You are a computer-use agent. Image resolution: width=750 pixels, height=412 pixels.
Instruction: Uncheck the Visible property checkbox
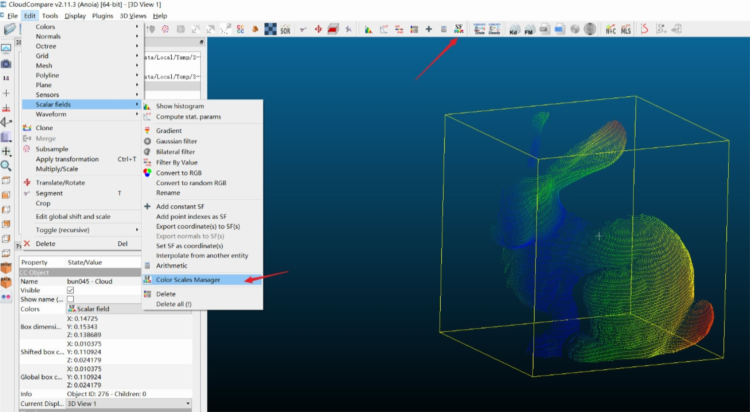point(70,290)
